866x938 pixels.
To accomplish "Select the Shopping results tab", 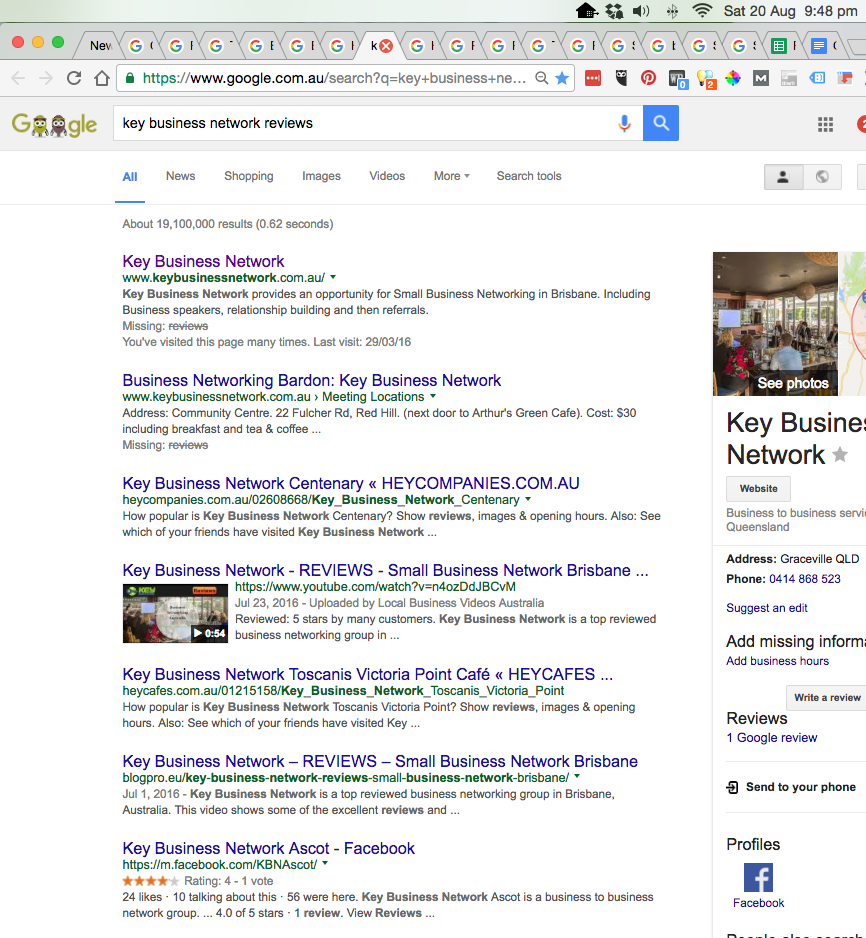I will coord(249,176).
